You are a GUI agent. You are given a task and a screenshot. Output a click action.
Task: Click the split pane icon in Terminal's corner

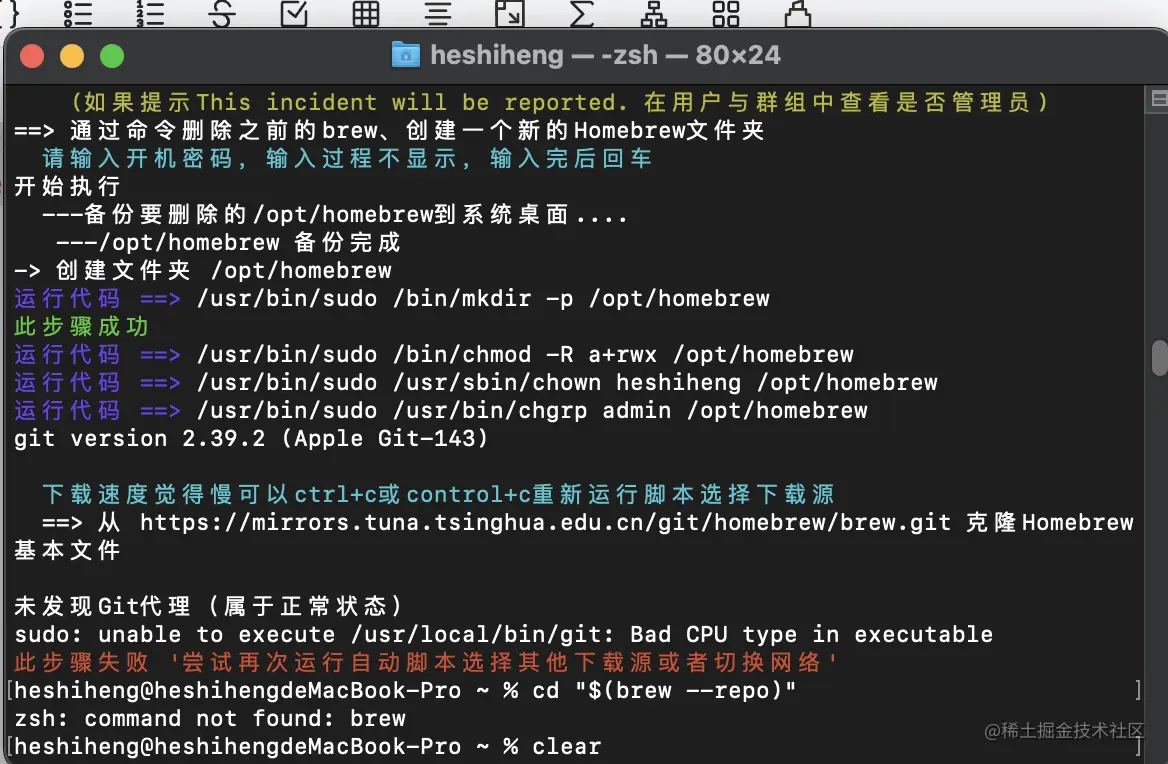click(1158, 98)
